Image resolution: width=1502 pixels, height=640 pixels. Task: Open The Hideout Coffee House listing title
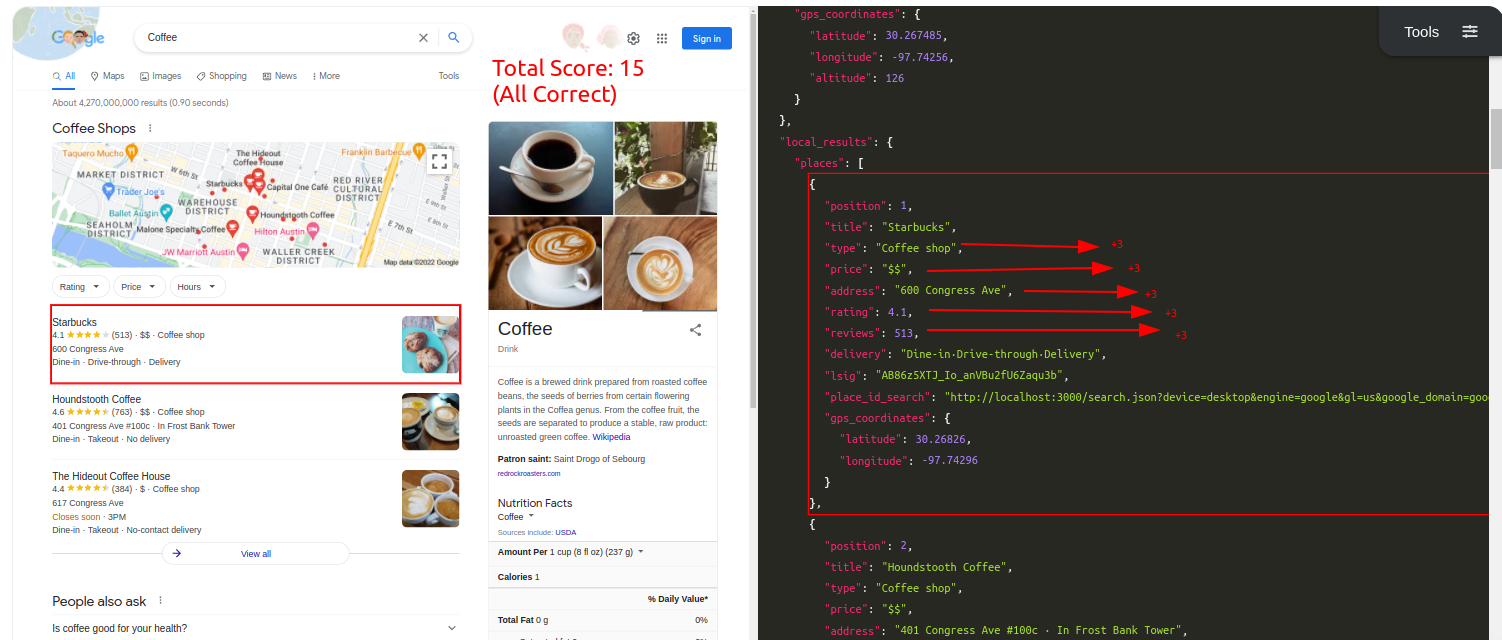(x=111, y=476)
